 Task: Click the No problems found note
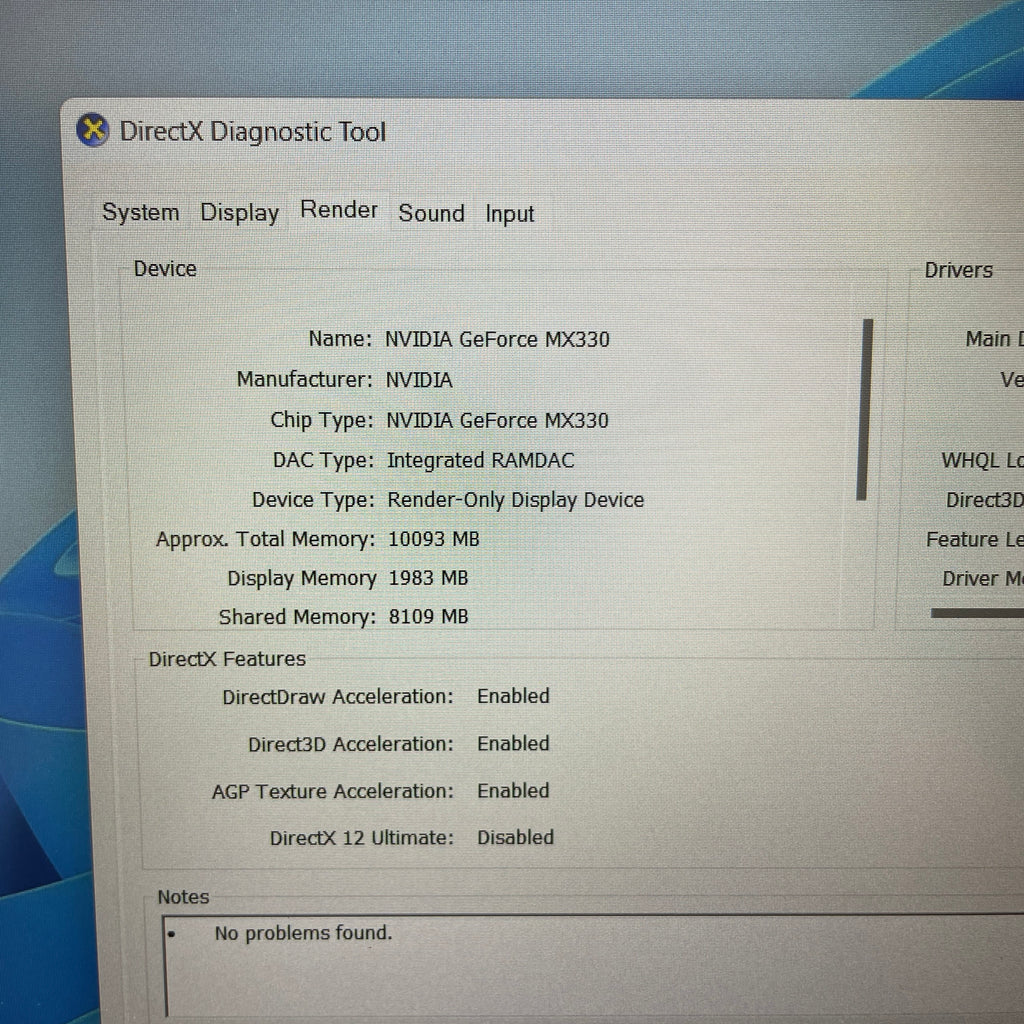[304, 933]
